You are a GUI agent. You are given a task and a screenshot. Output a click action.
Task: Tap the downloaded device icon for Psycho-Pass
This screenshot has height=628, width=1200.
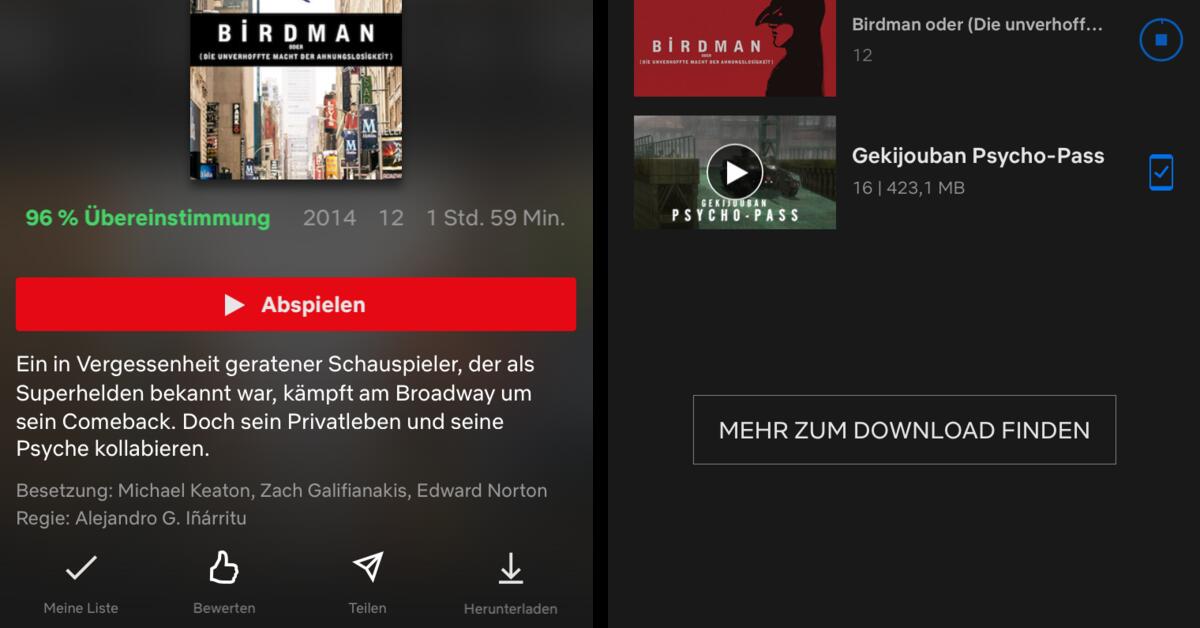(1161, 172)
